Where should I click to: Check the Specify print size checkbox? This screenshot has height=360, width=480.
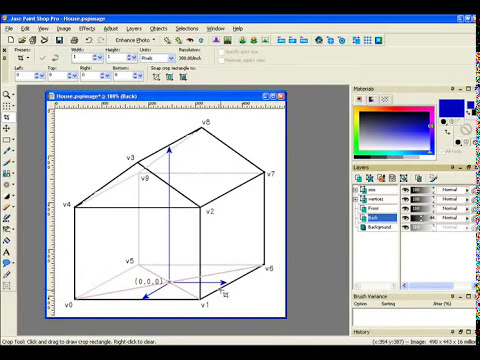[221, 52]
